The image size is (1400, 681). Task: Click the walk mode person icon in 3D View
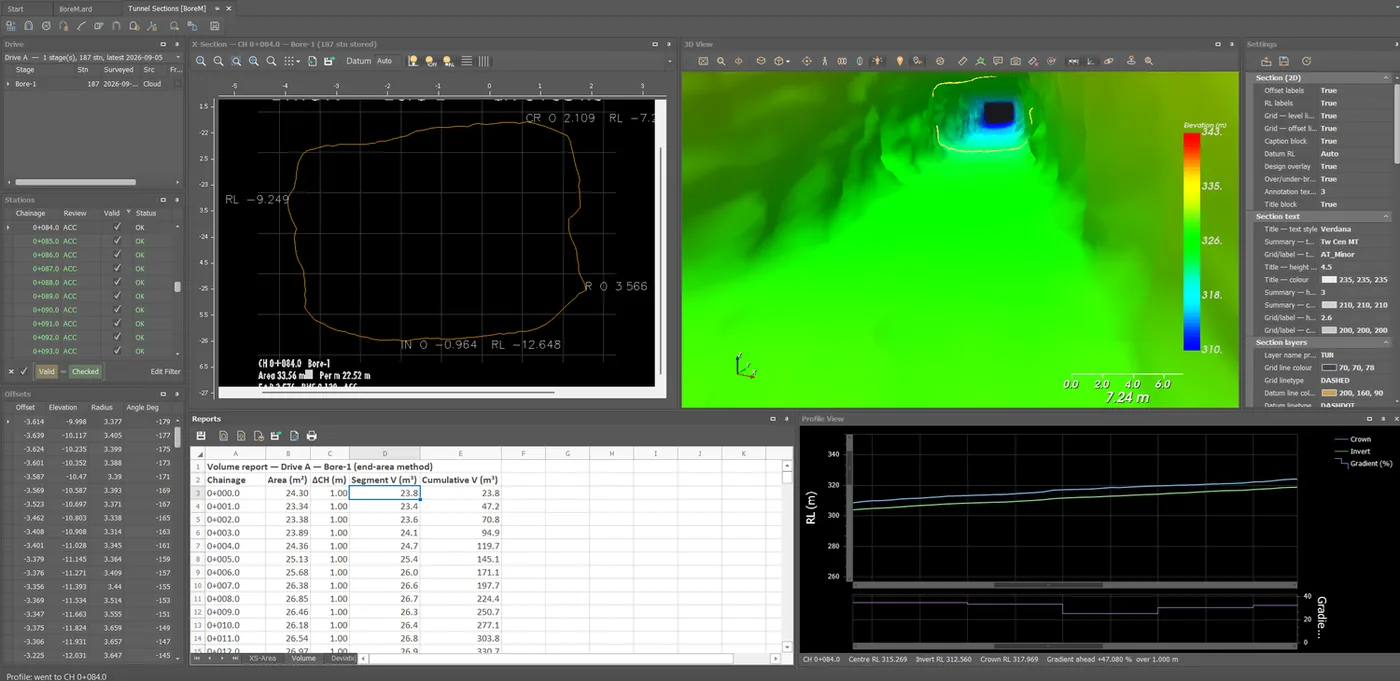[825, 61]
